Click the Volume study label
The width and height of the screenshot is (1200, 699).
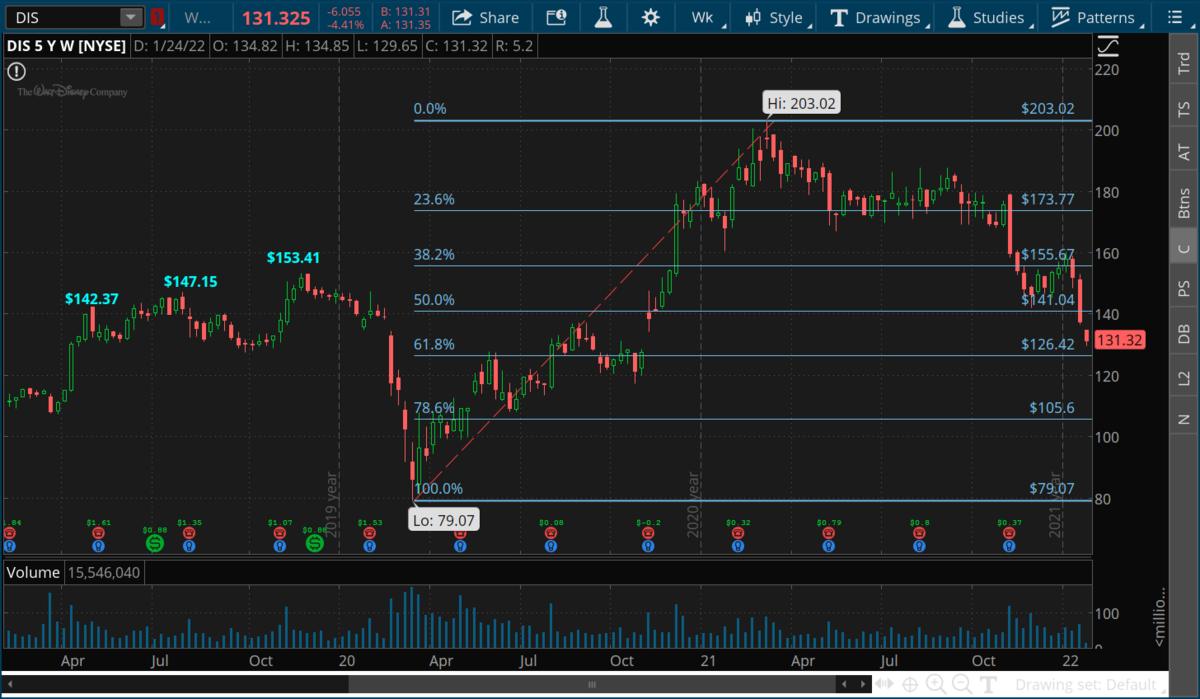click(34, 573)
